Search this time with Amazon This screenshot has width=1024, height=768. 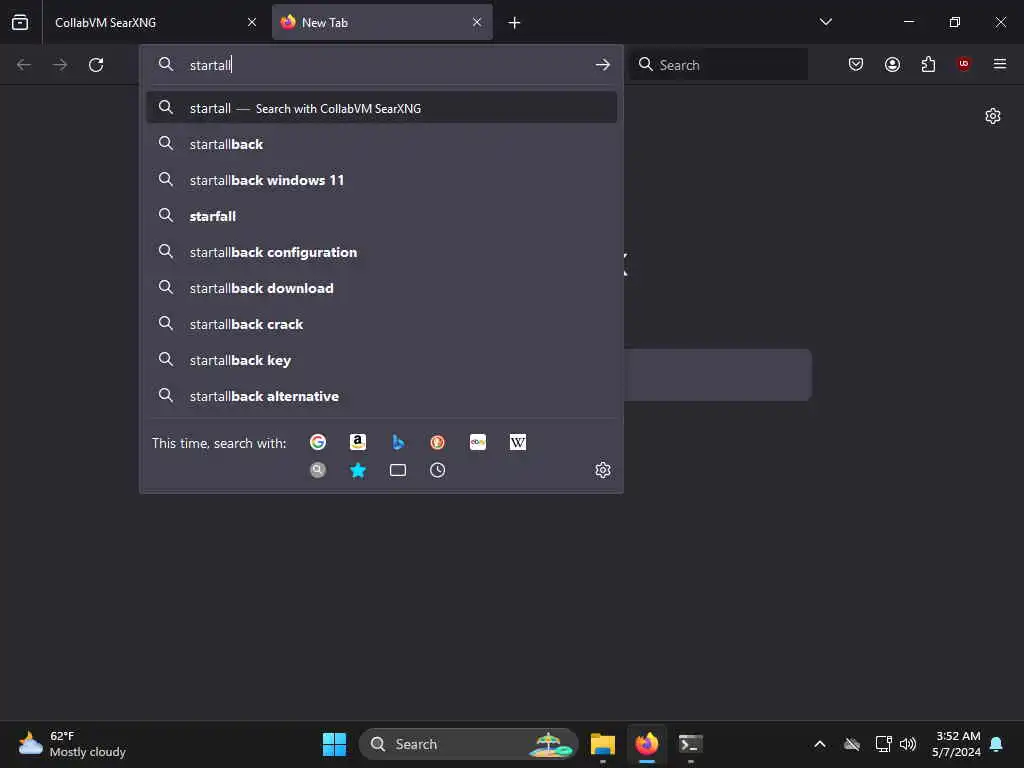click(358, 442)
